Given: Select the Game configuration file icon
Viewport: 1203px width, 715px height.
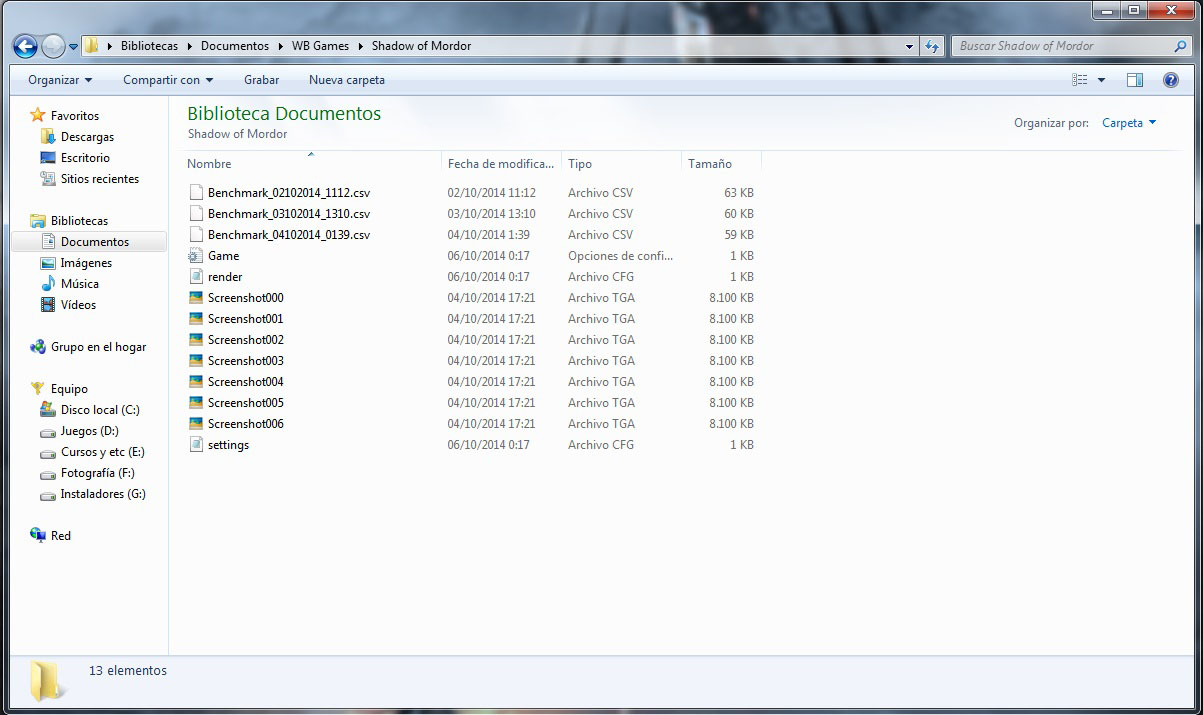Looking at the screenshot, I should [196, 256].
